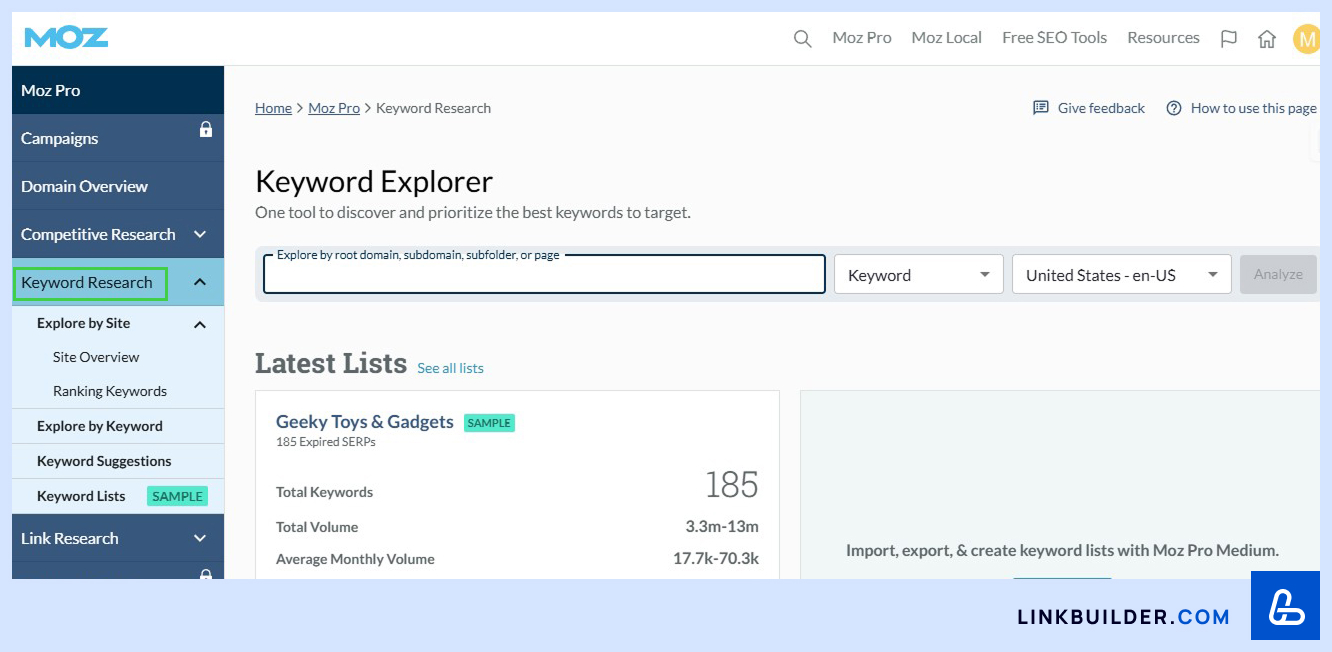Click the 3.3m-13m total volume value
The width and height of the screenshot is (1332, 652).
click(722, 527)
